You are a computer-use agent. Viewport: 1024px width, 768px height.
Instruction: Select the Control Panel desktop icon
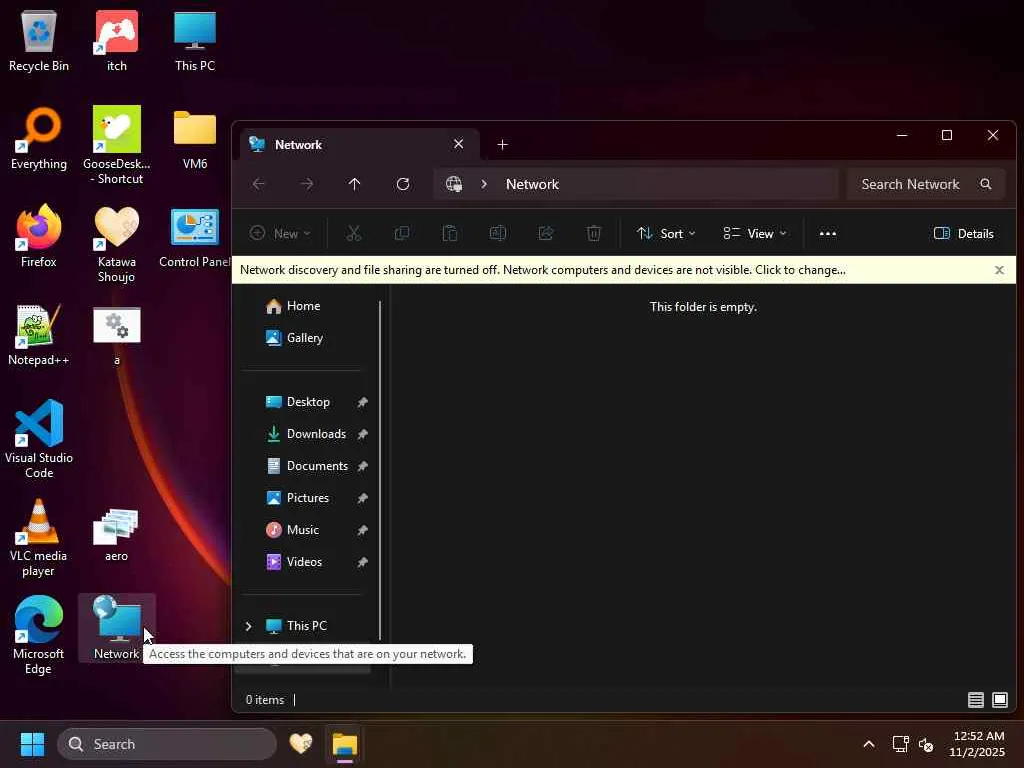point(195,236)
